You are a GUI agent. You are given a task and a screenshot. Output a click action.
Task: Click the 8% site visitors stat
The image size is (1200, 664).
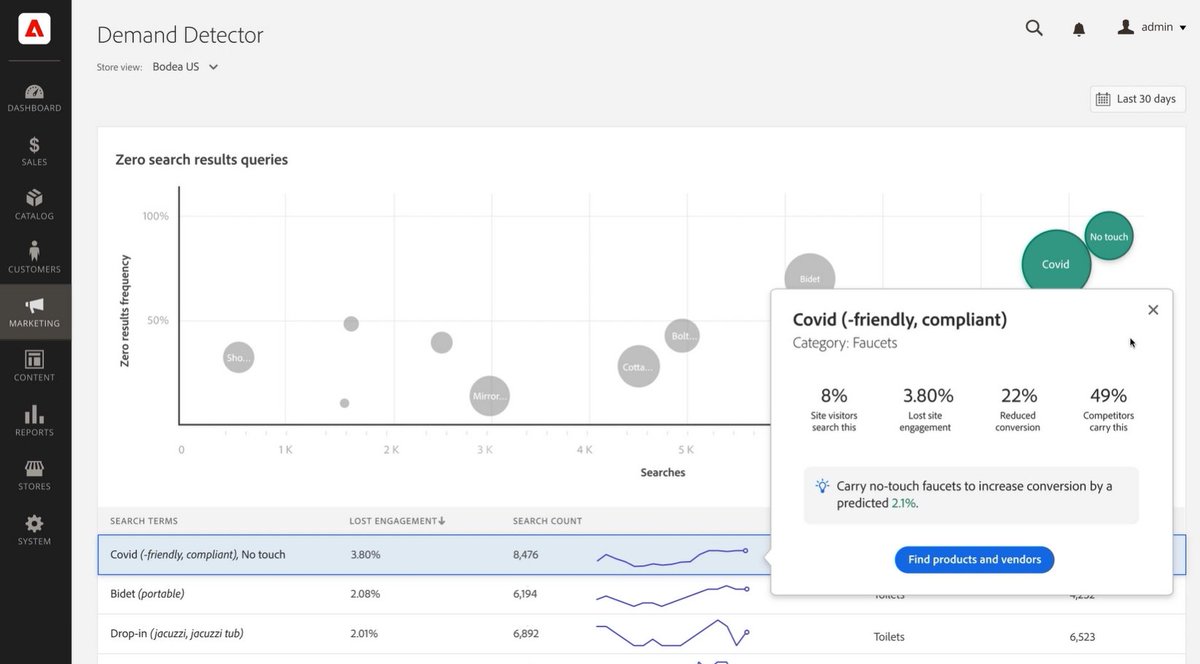click(x=834, y=408)
